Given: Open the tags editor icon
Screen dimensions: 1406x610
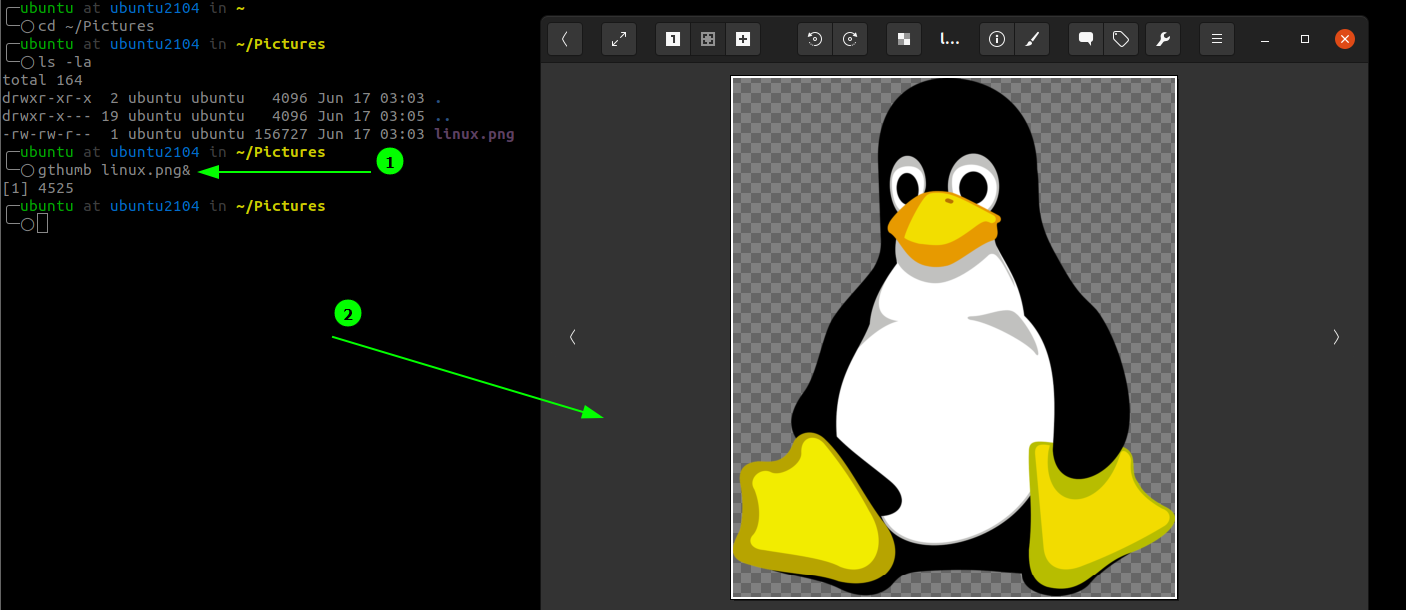Looking at the screenshot, I should pyautogui.click(x=1121, y=39).
